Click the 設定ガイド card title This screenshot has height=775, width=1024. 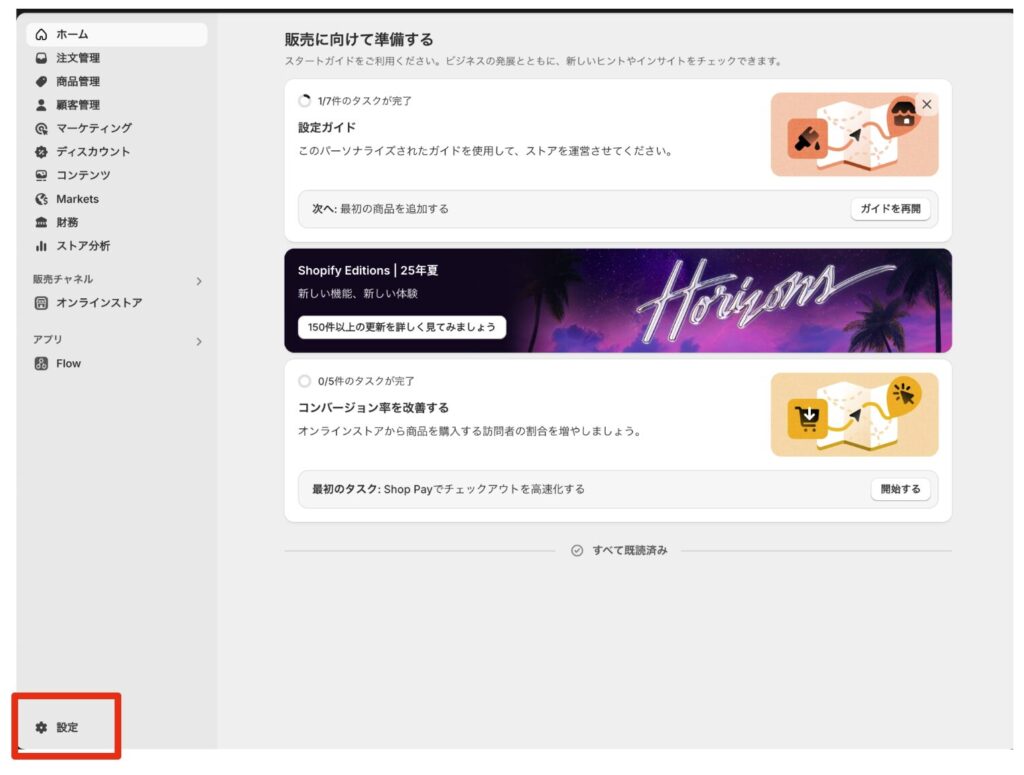pos(327,127)
